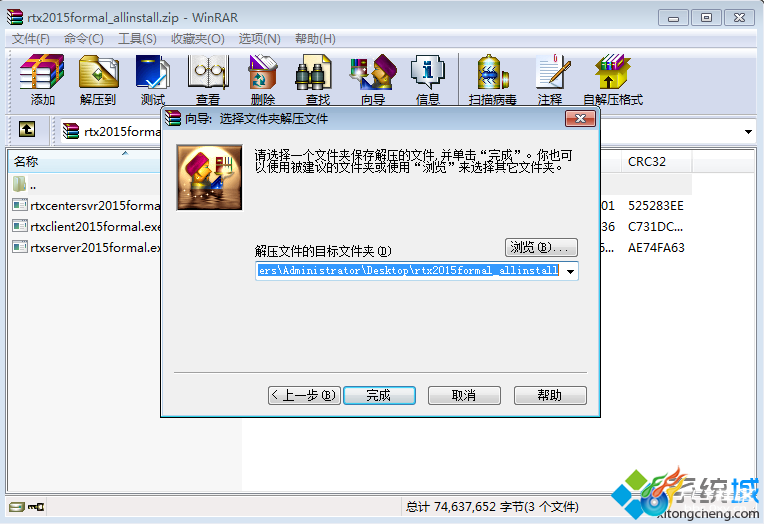Click the 添加 (Add) toolbar icon
Image resolution: width=764 pixels, height=524 pixels.
pyautogui.click(x=42, y=72)
